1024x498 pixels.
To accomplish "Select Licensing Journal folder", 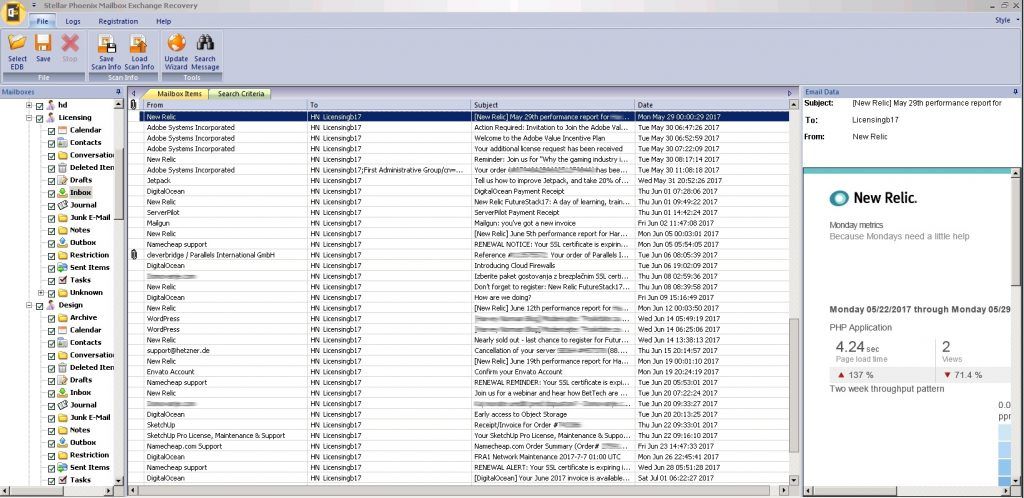I will (83, 205).
